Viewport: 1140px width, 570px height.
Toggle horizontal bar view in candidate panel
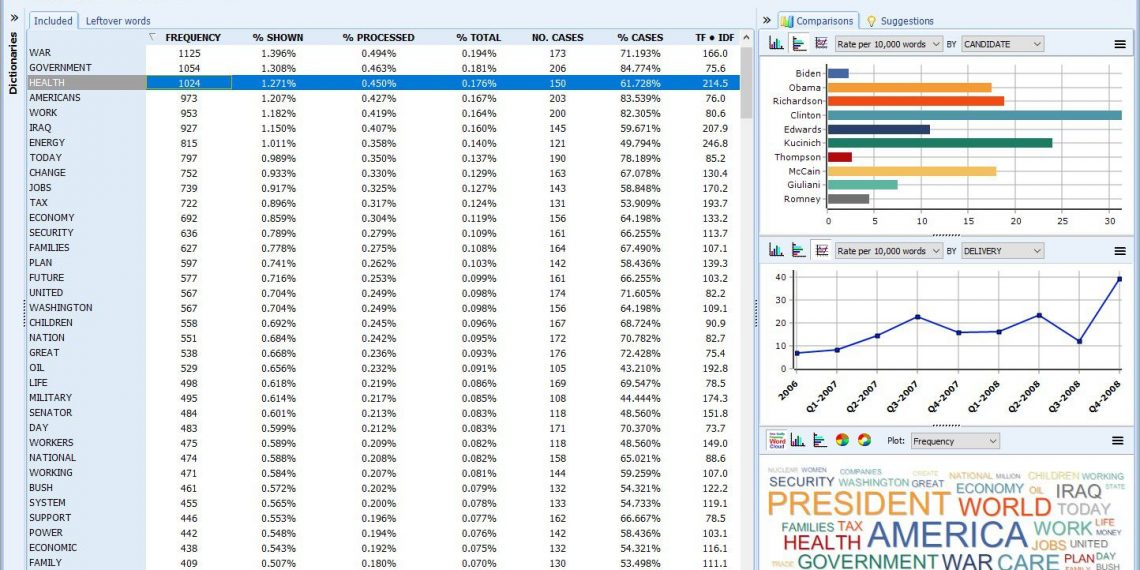pos(799,44)
